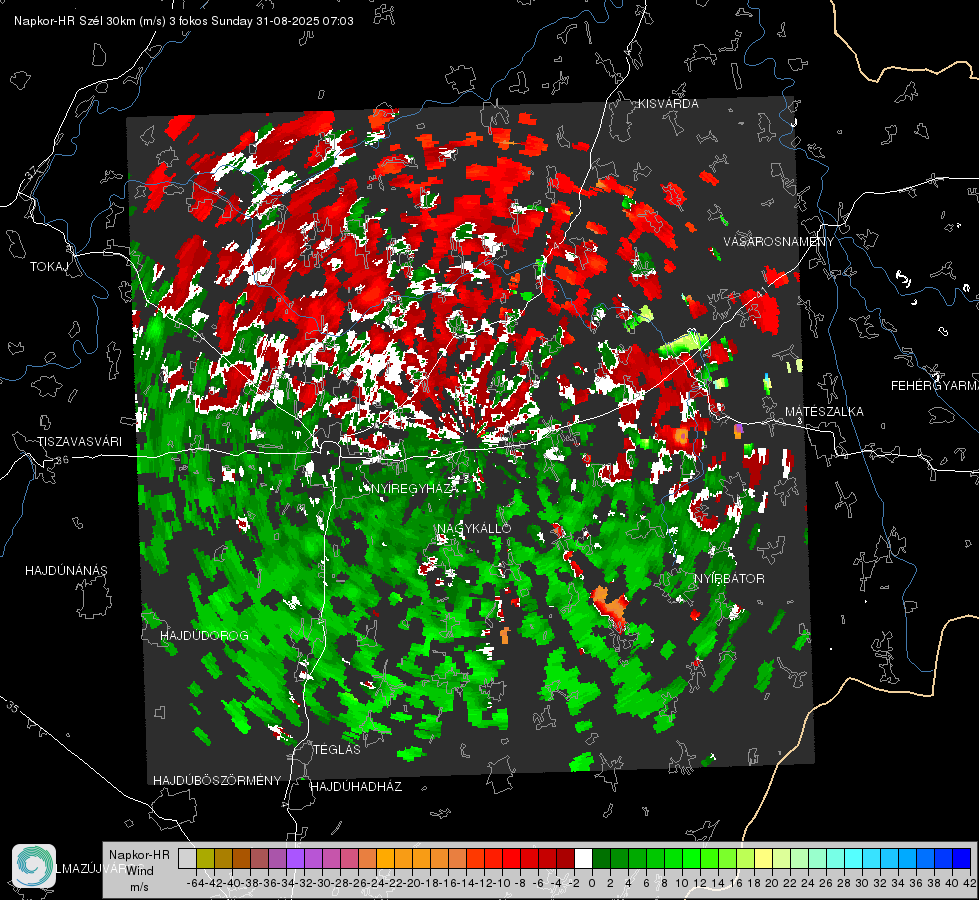The image size is (979, 900).
Task: Select the leftmost gray legend swatch
Action: [x=187, y=858]
